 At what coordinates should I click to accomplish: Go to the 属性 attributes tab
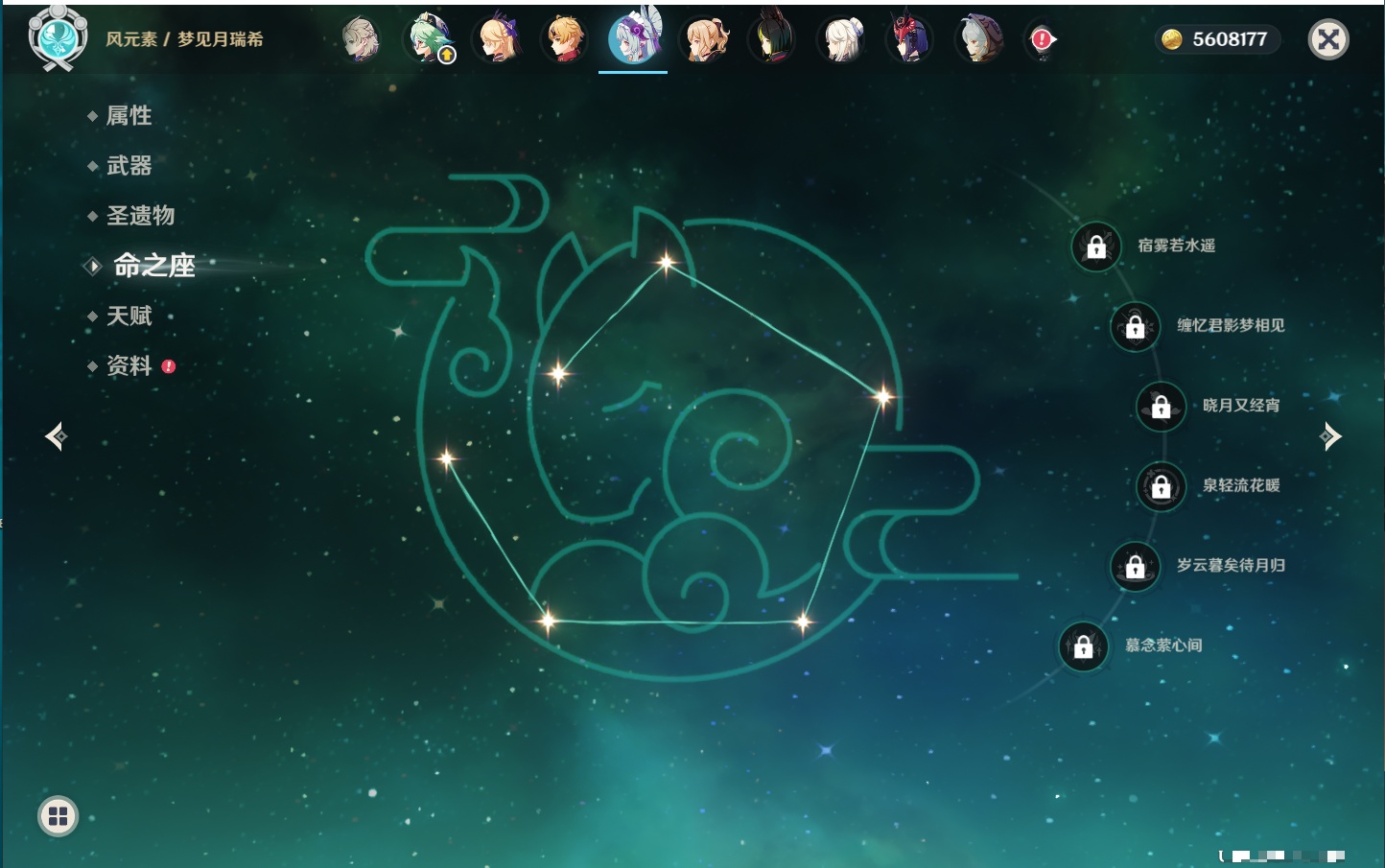(x=129, y=116)
